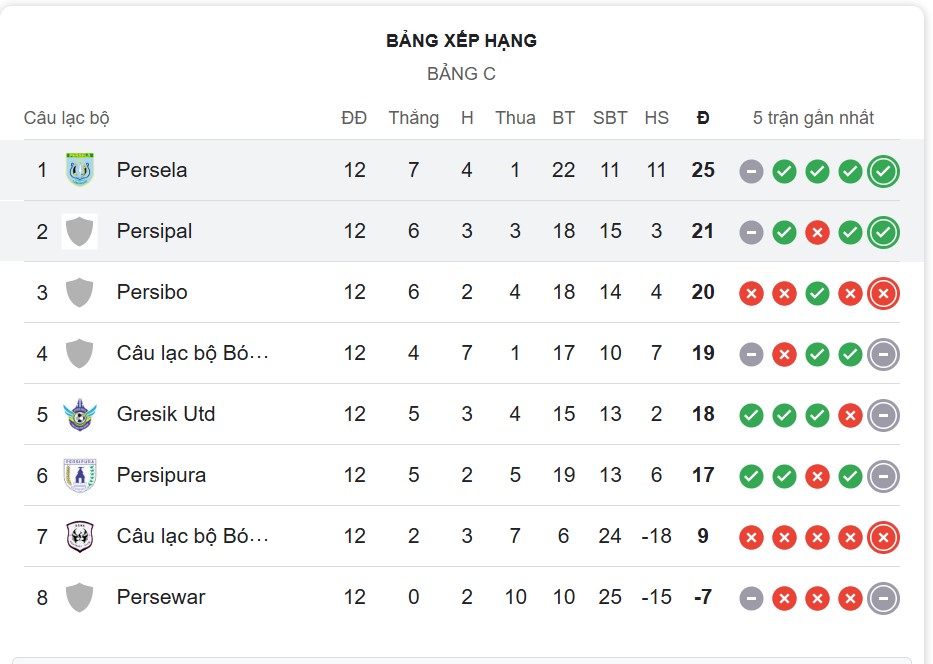Click the crest of seventh-placed Câu lạc bộ Bó…

tap(79, 536)
